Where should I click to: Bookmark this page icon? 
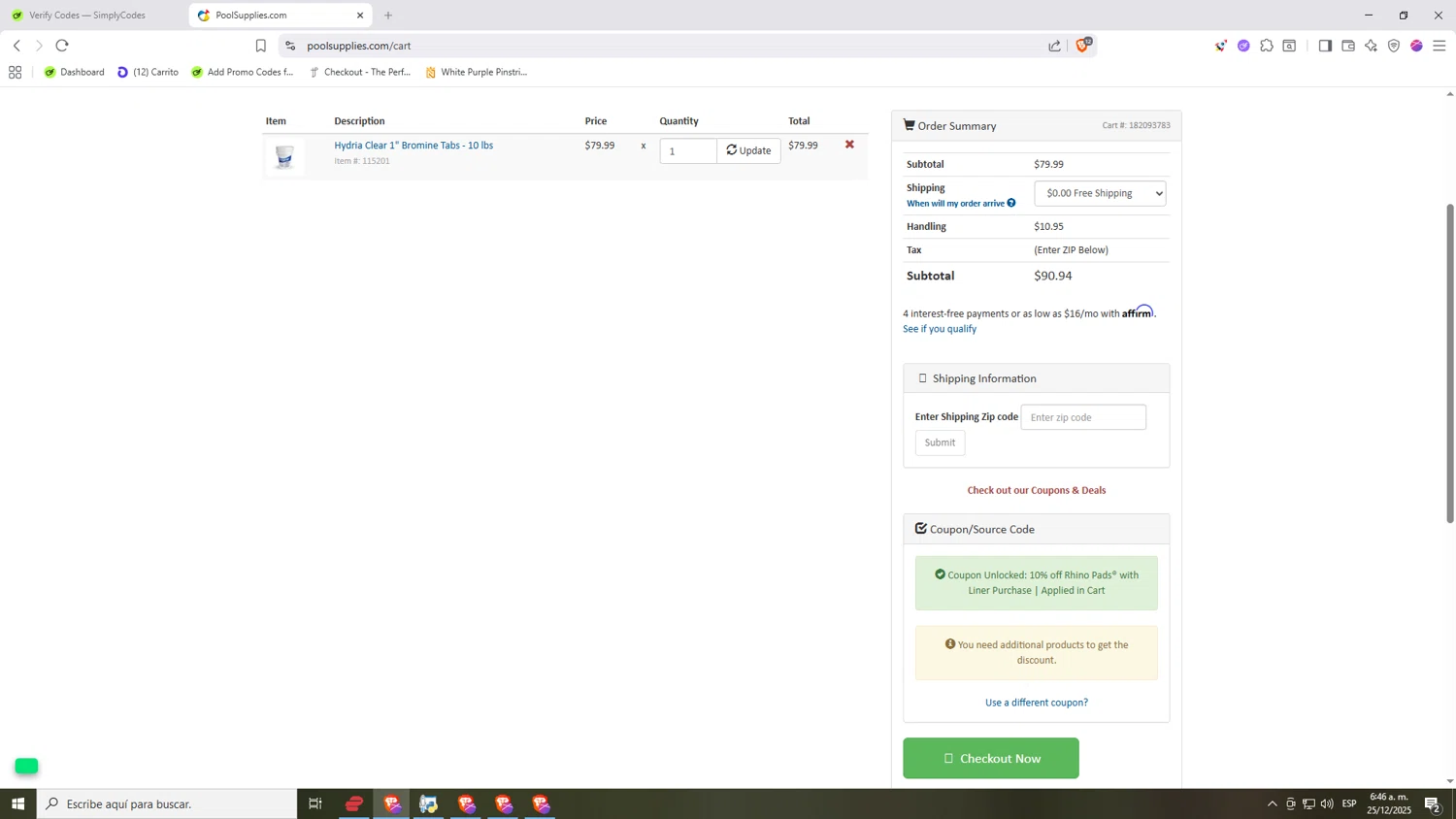260,46
